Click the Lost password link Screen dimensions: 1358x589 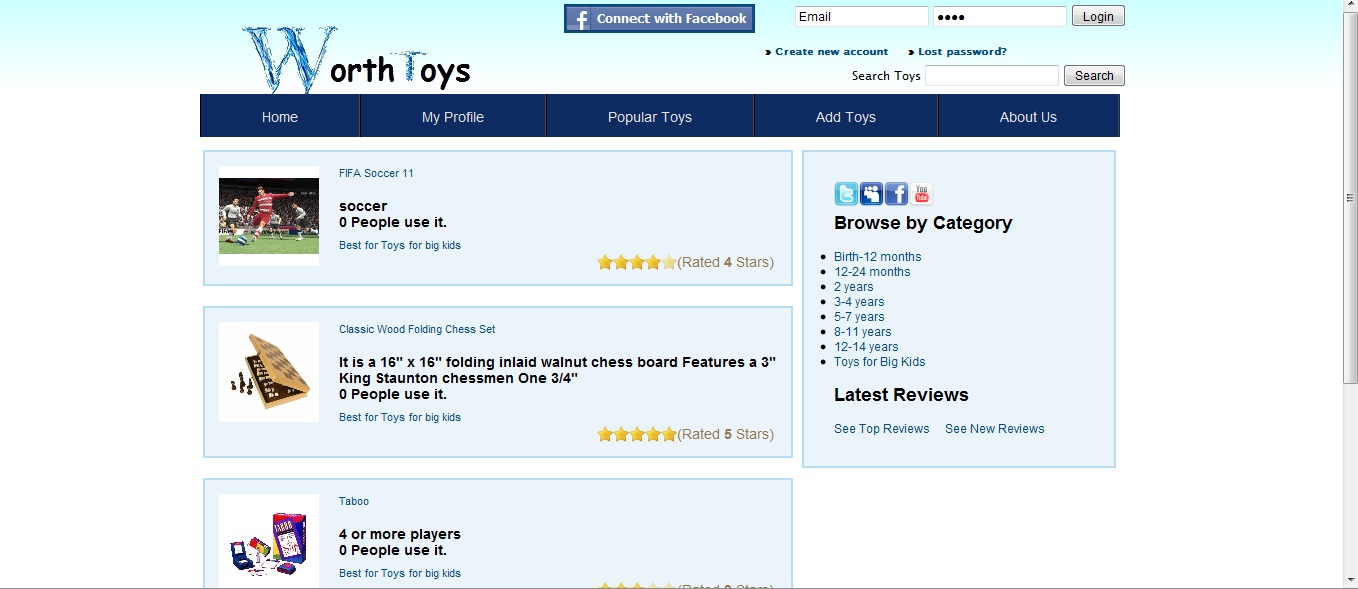962,52
